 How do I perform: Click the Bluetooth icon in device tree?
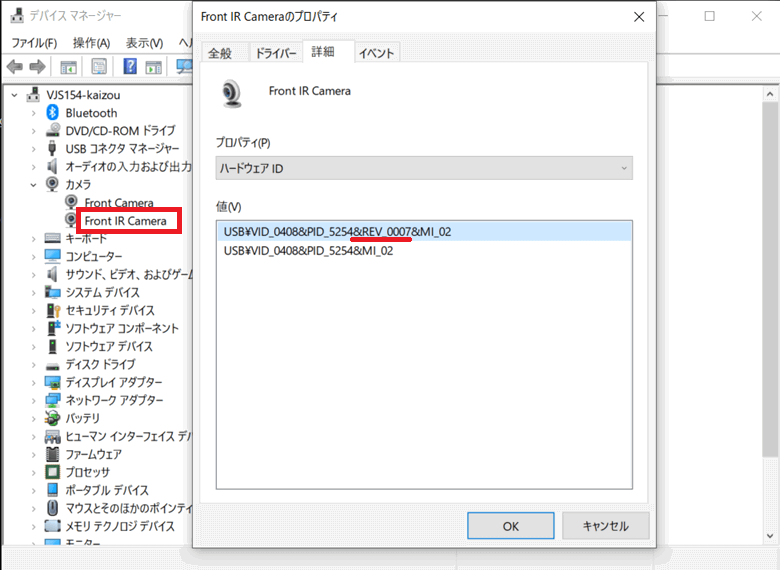pos(54,113)
